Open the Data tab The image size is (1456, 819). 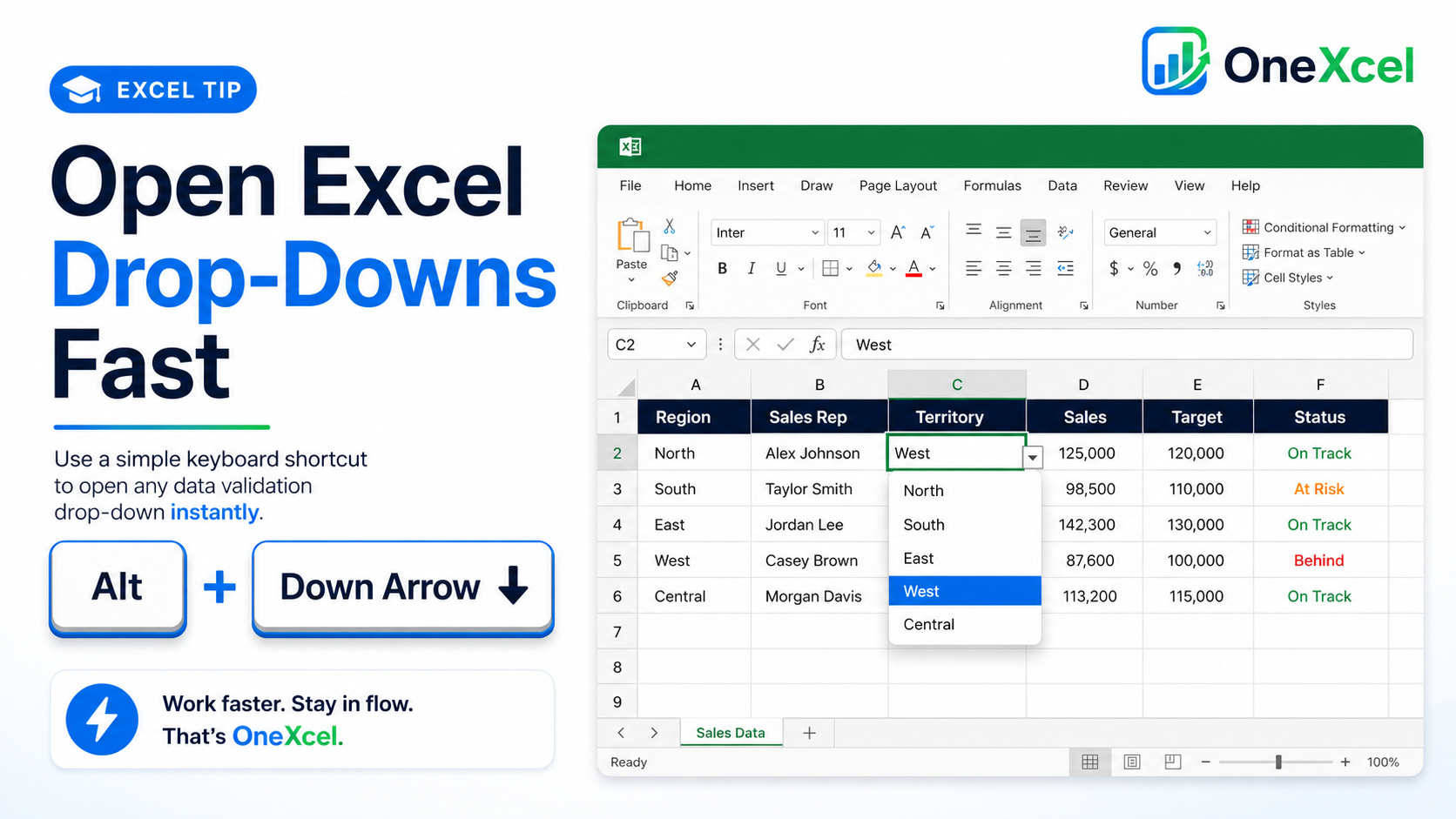point(1062,185)
